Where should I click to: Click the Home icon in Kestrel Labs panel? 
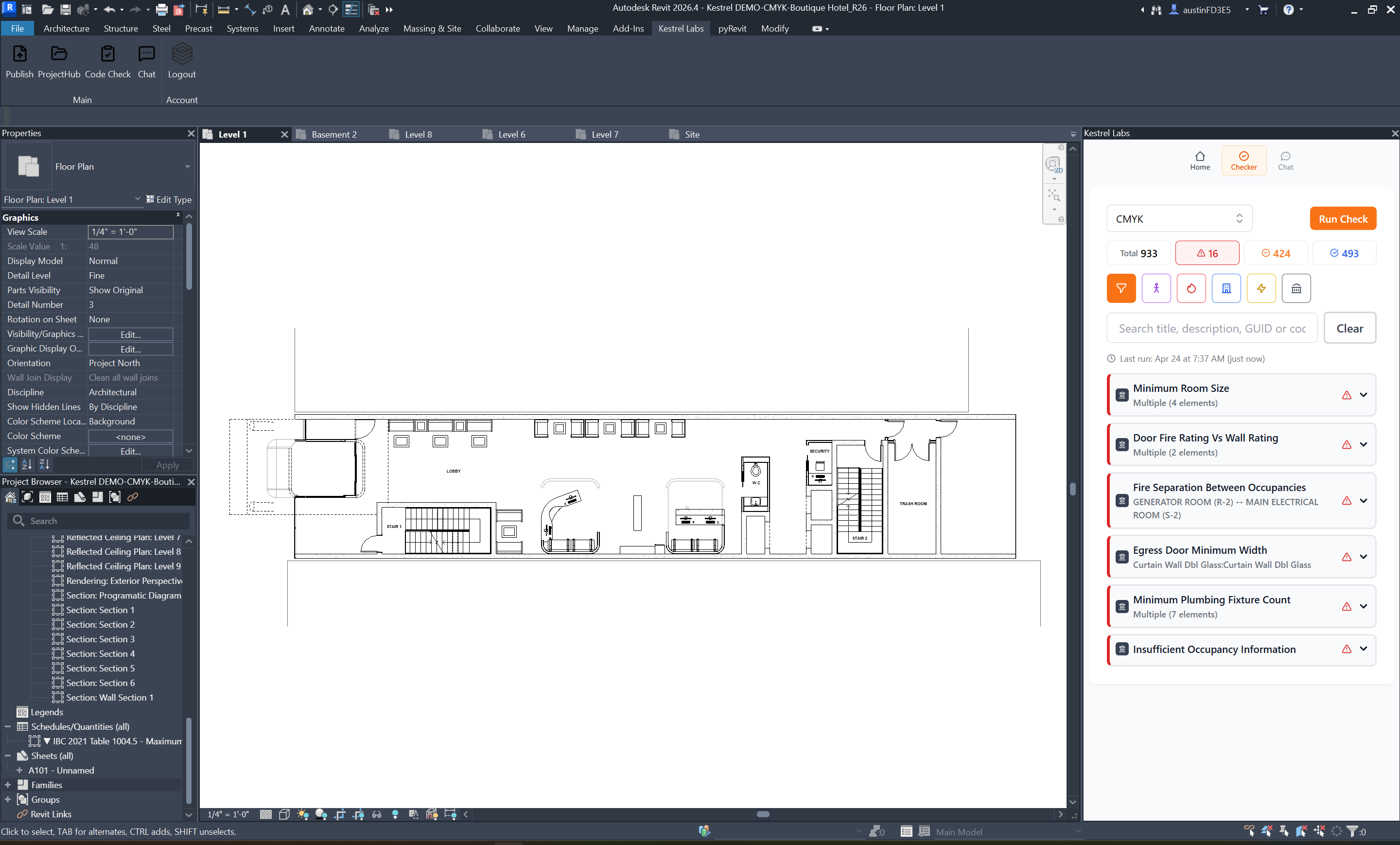point(1199,160)
